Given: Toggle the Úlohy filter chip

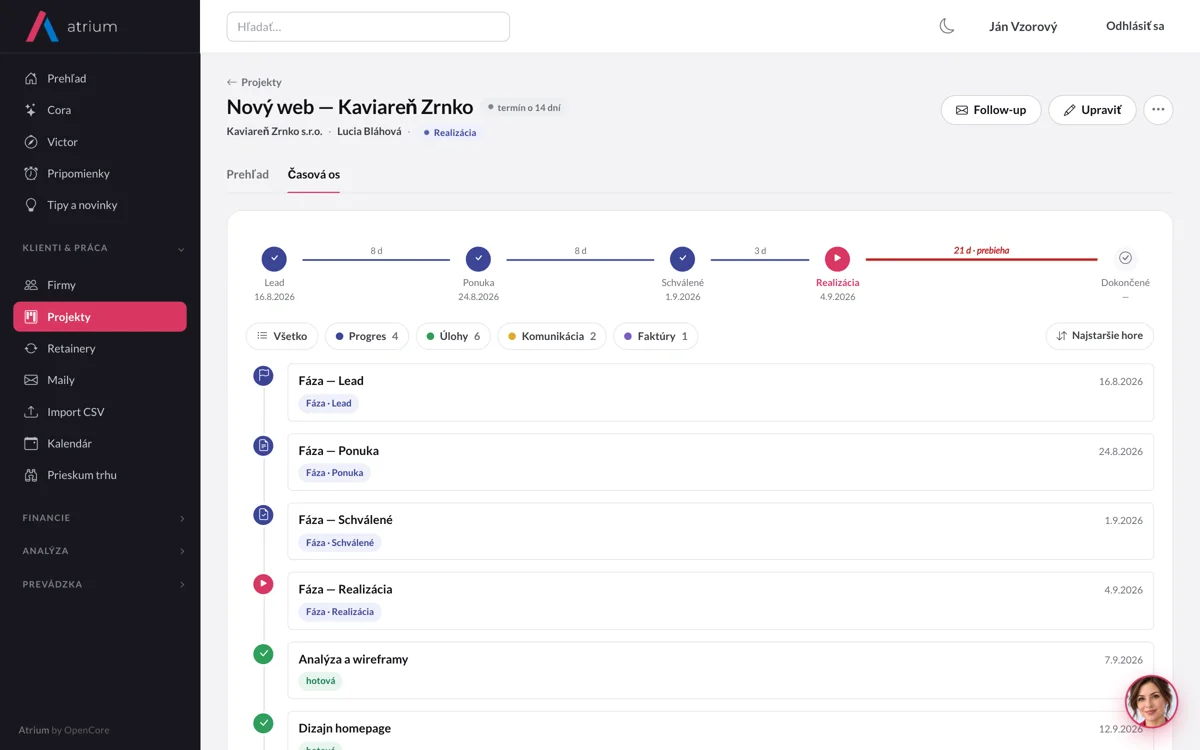Looking at the screenshot, I should pos(453,336).
